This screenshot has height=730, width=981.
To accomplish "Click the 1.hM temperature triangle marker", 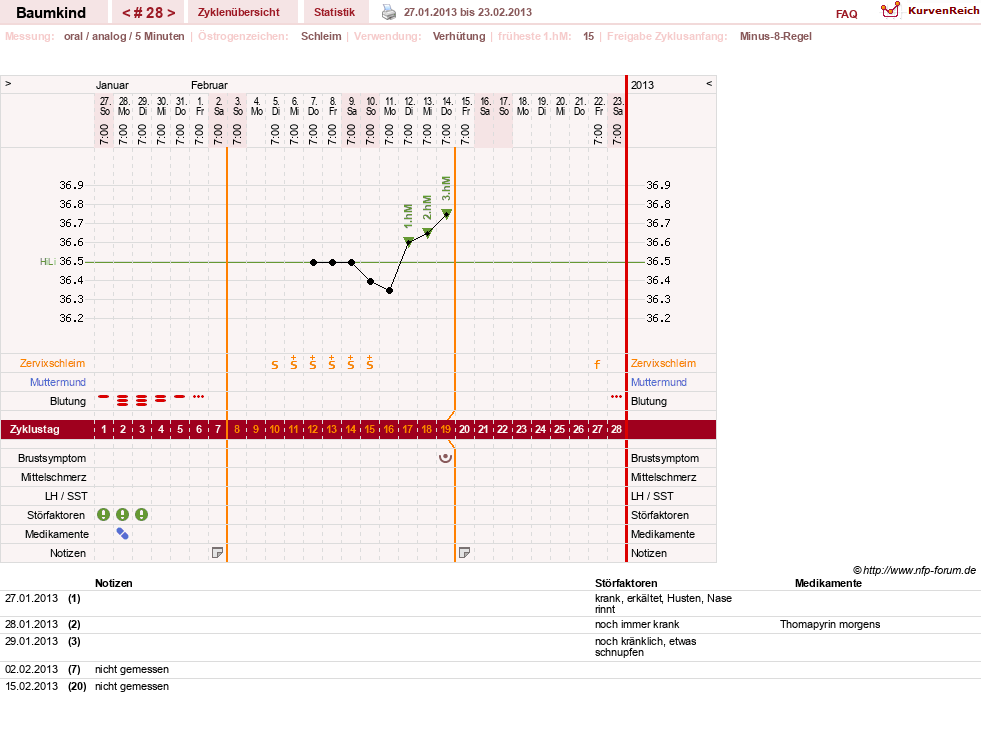I will [x=409, y=241].
